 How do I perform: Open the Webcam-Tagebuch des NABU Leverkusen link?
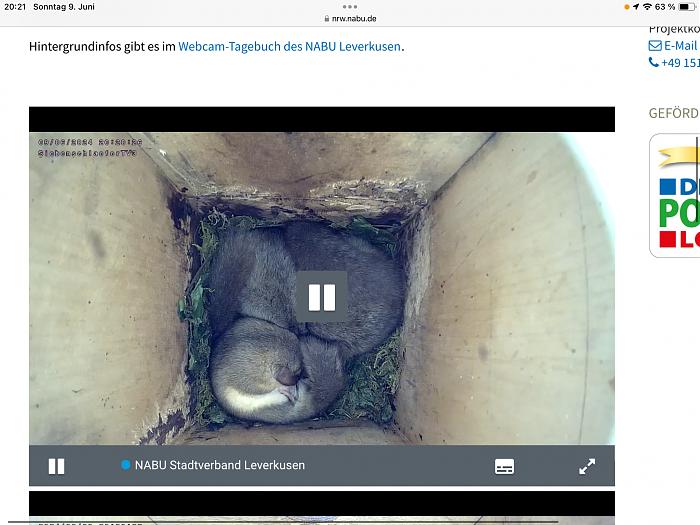coord(289,46)
